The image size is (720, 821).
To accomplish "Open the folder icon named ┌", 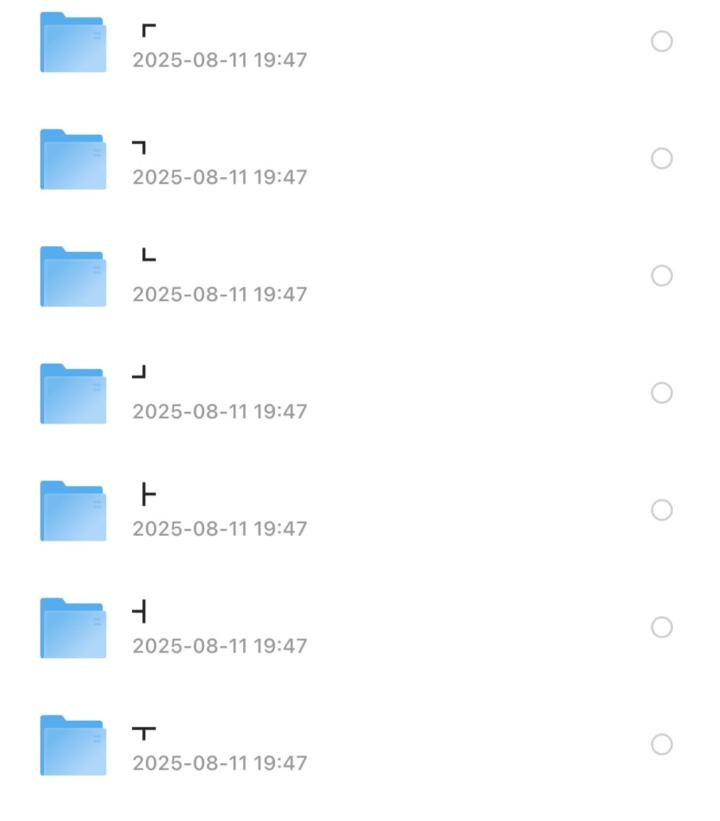I will click(x=73, y=42).
